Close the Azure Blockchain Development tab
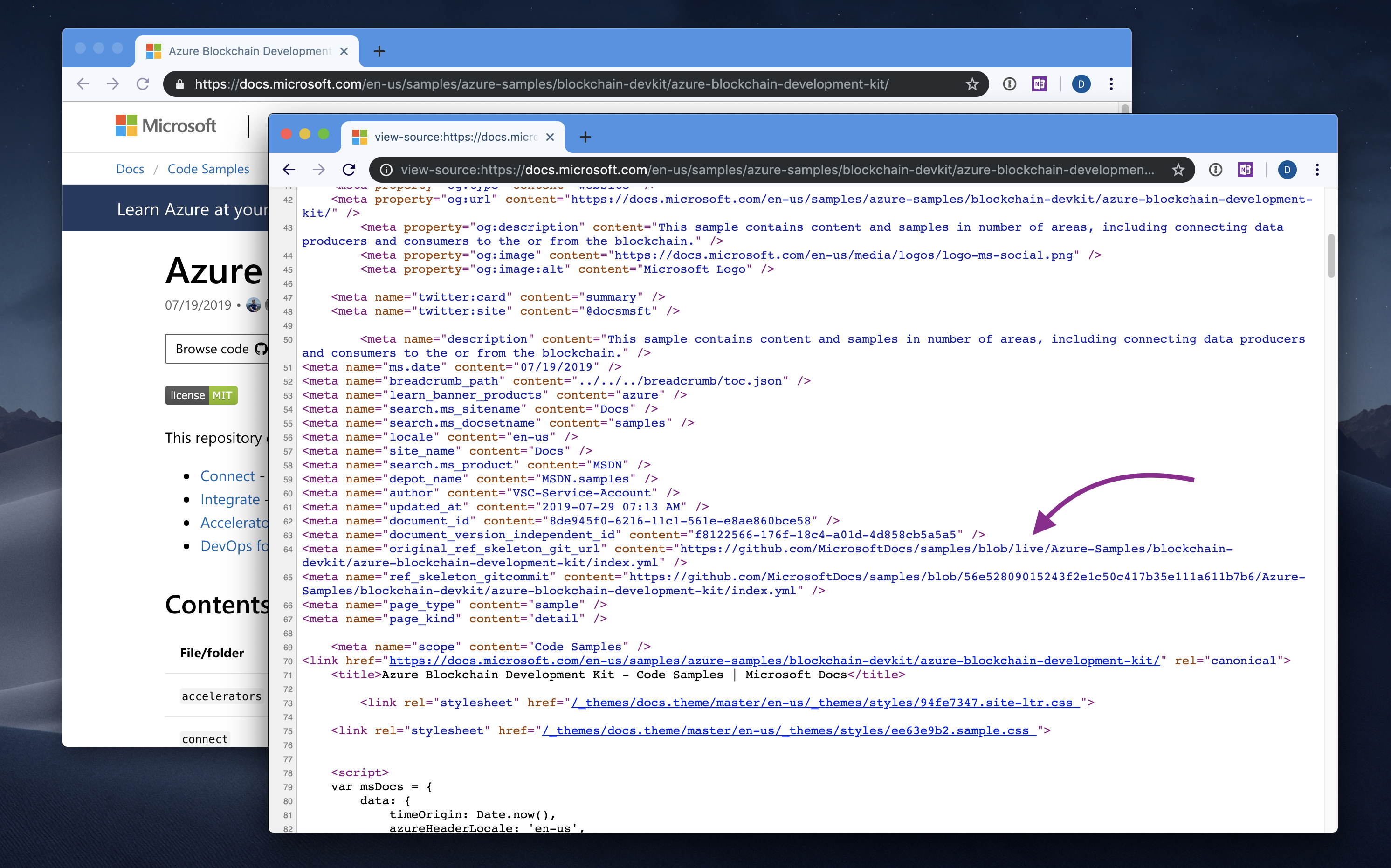This screenshot has width=1391, height=868. tap(344, 52)
